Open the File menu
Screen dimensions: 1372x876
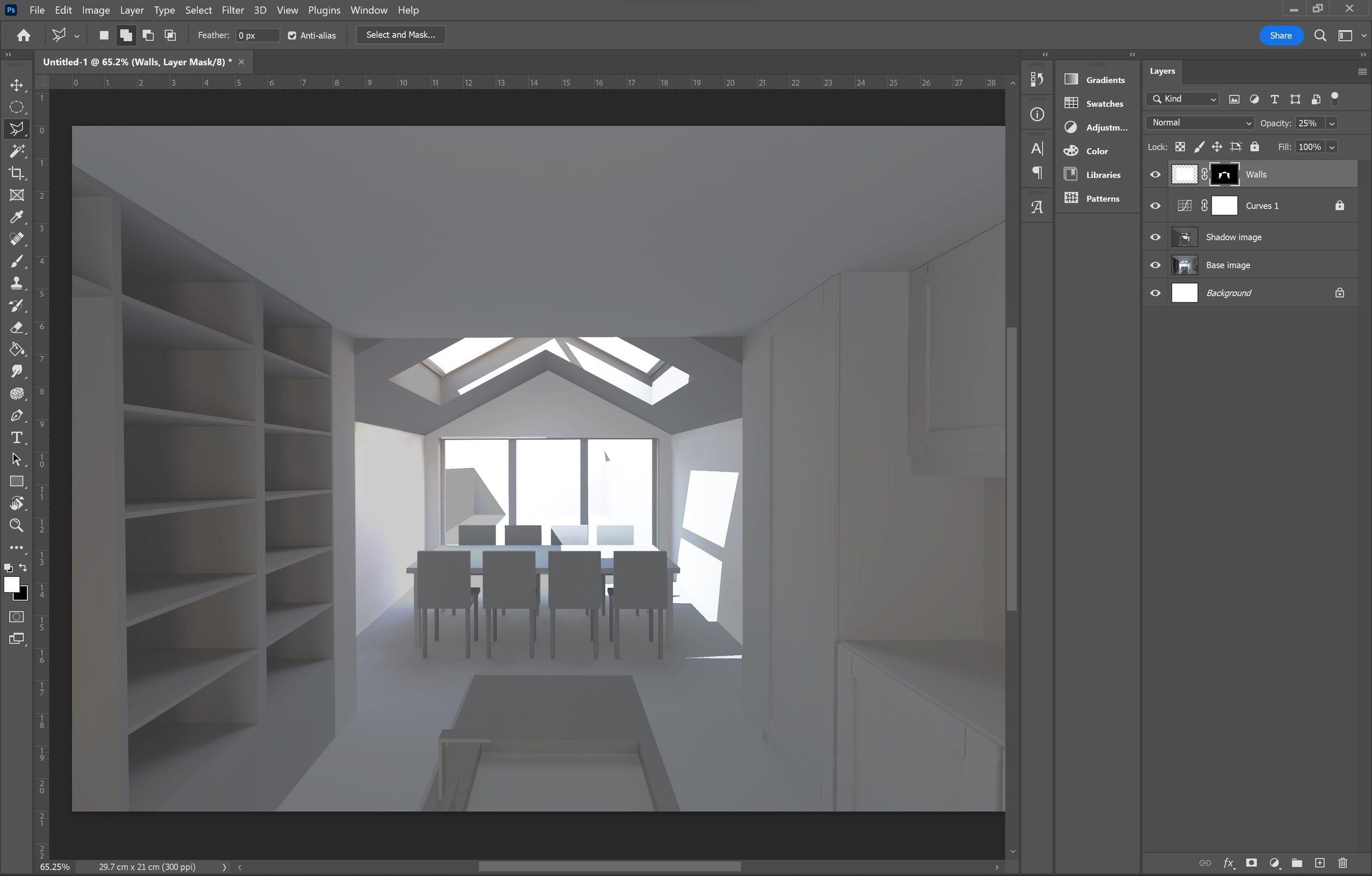coord(36,10)
